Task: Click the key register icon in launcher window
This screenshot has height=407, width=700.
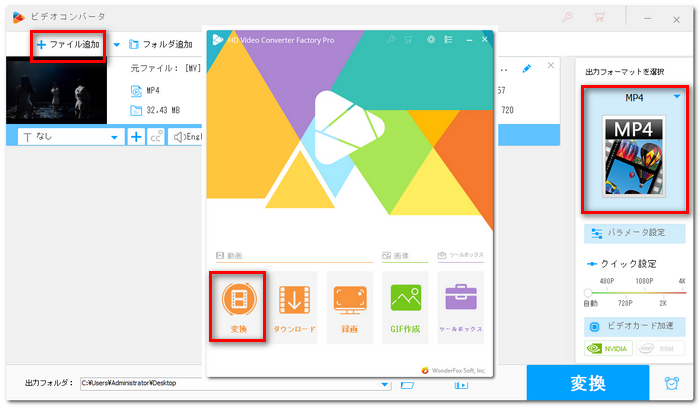Action: pos(391,40)
